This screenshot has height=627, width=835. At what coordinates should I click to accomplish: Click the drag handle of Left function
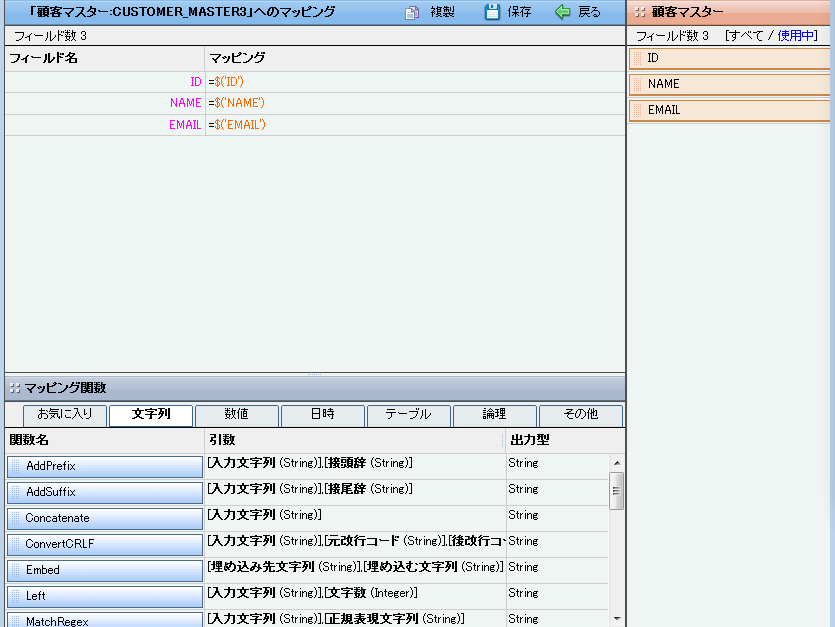tap(15, 596)
